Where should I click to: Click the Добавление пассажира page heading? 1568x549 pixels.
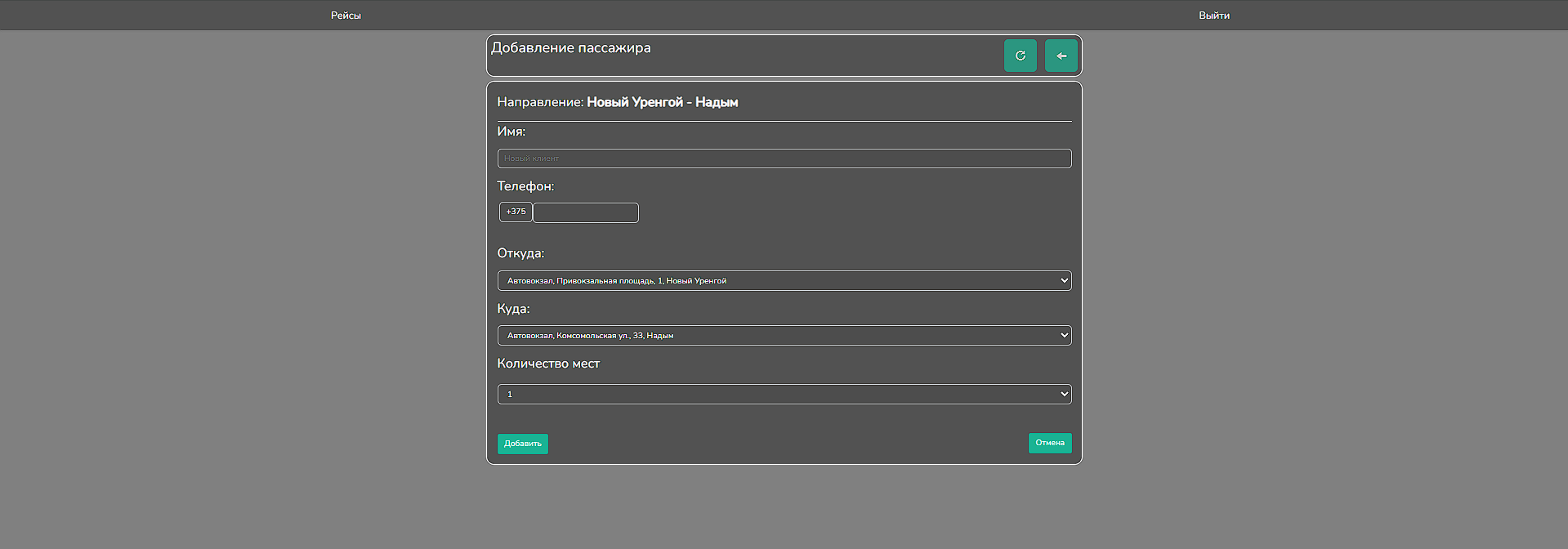point(570,48)
